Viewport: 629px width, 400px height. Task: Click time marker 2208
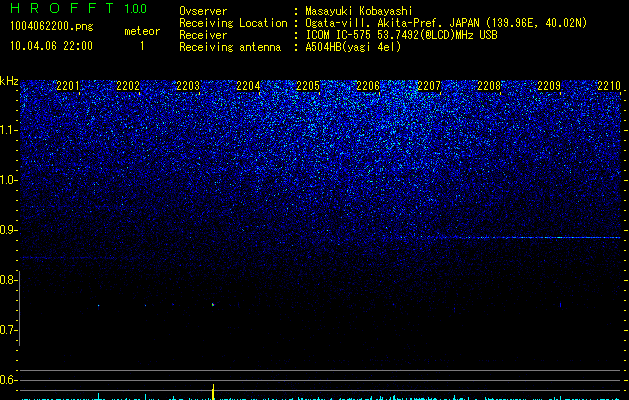[x=489, y=86]
